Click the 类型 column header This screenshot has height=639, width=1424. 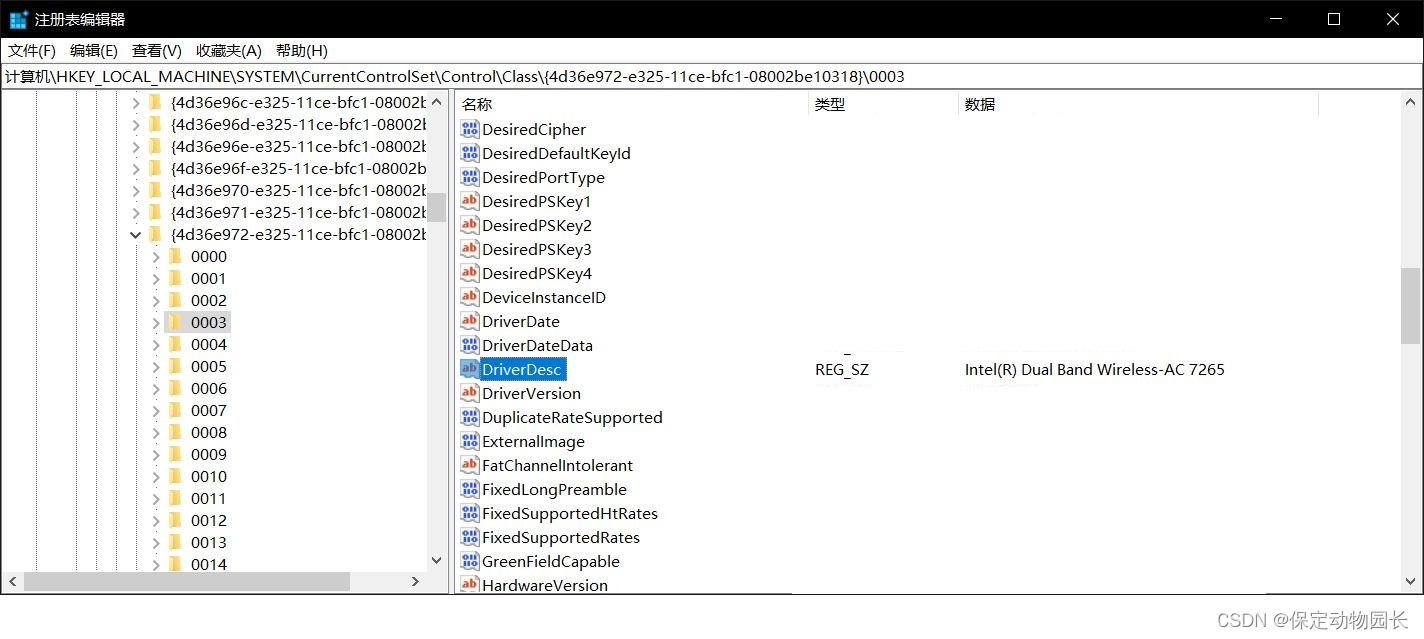tap(883, 104)
